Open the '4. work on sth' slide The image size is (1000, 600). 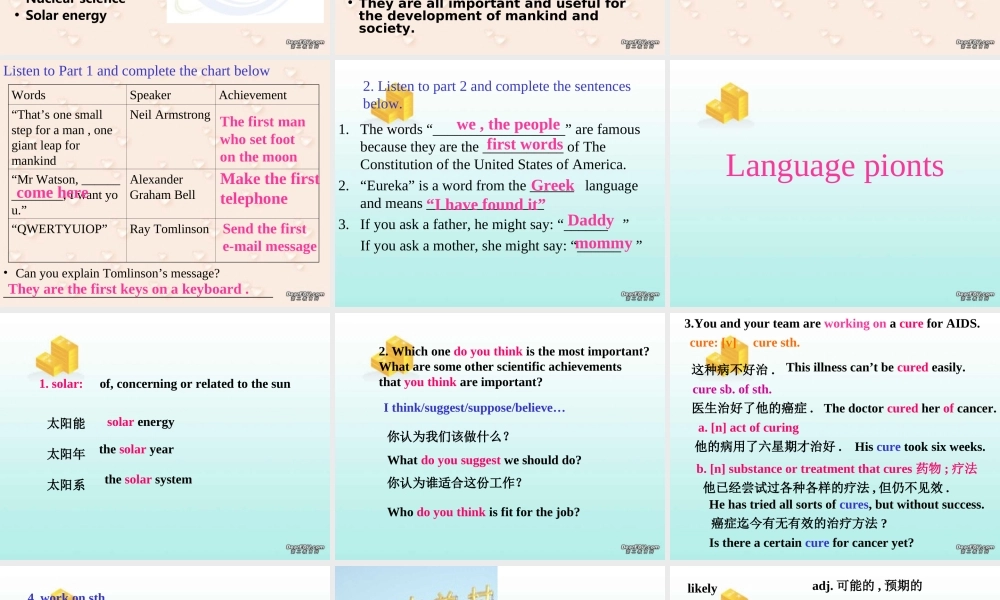coord(165,583)
